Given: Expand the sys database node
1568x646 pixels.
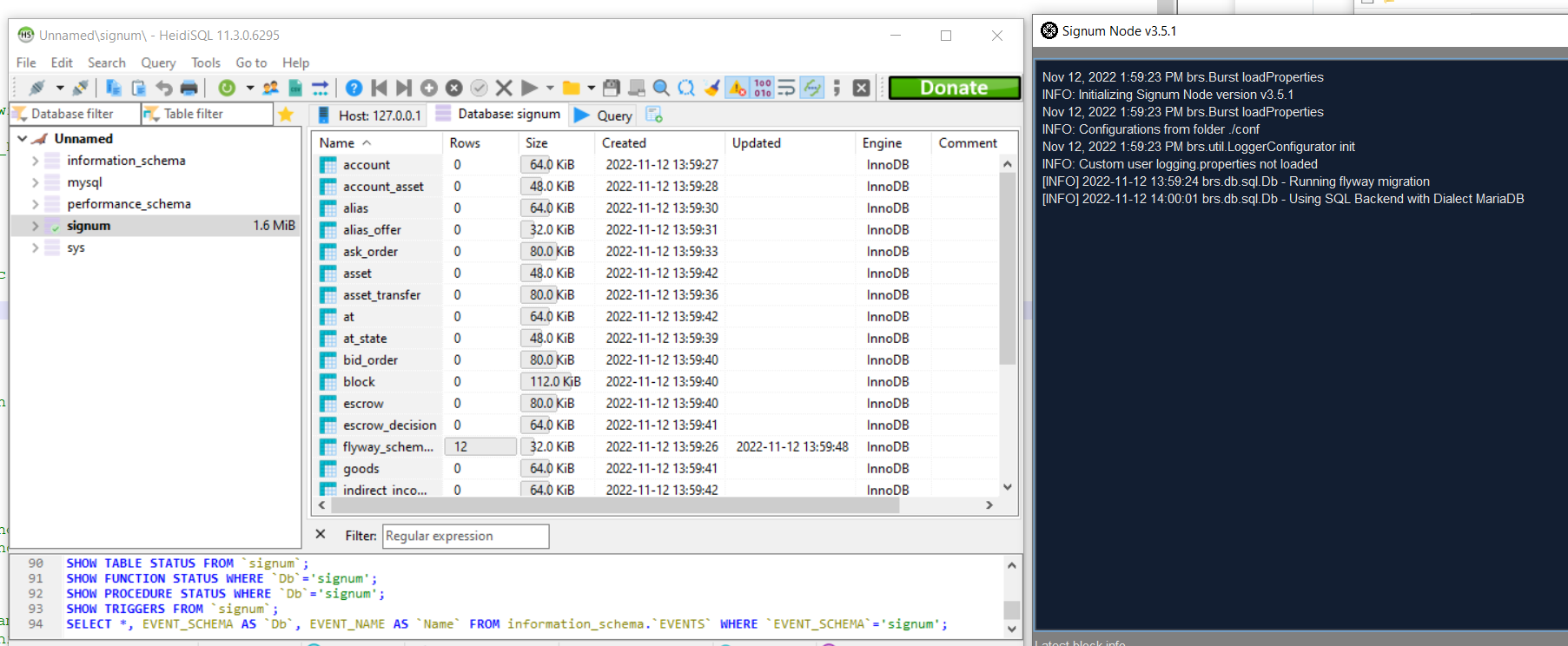Looking at the screenshot, I should (x=35, y=247).
